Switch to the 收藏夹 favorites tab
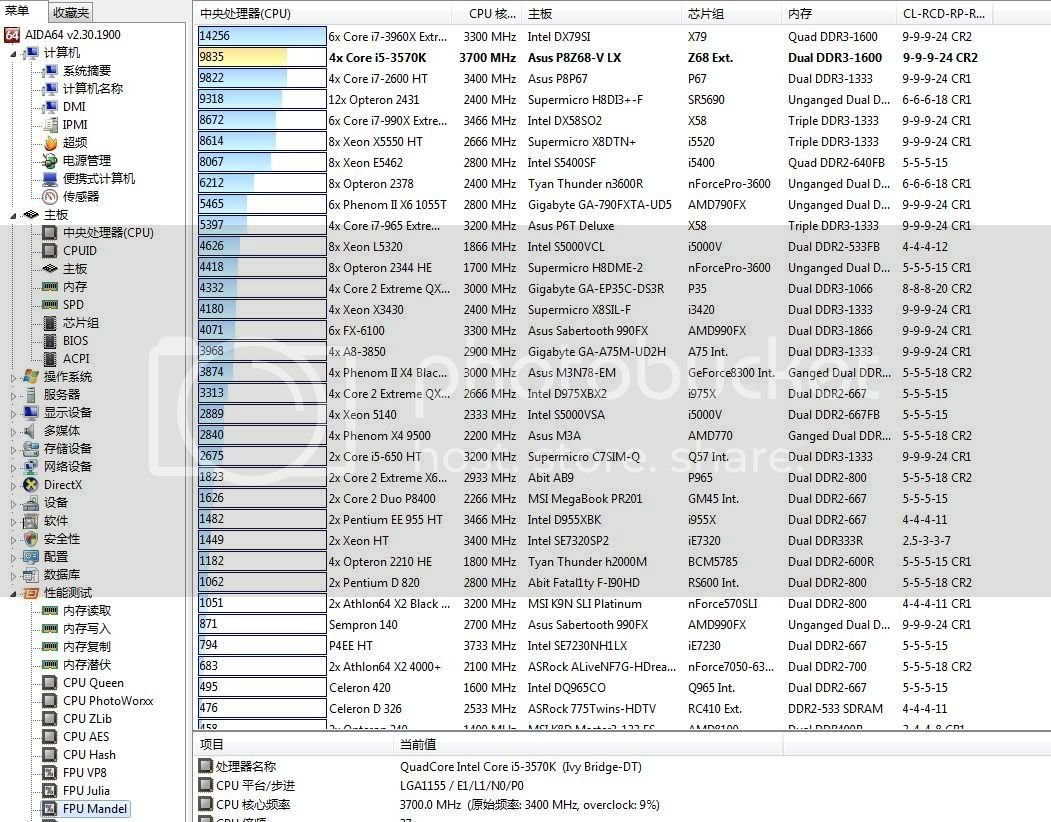Viewport: 1051px width, 822px height. 70,12
